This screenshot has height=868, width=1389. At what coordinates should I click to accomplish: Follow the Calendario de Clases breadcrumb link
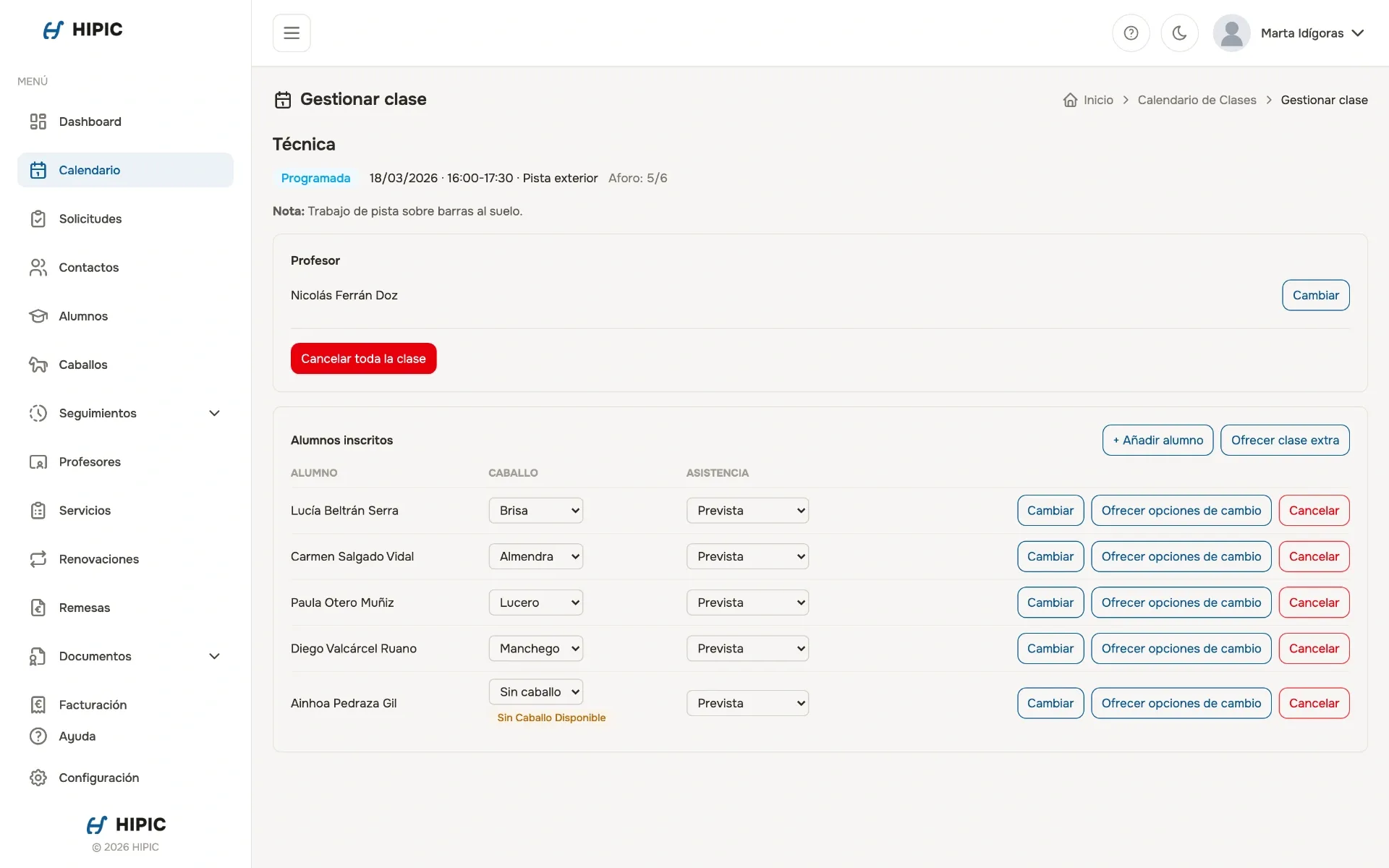click(1197, 100)
